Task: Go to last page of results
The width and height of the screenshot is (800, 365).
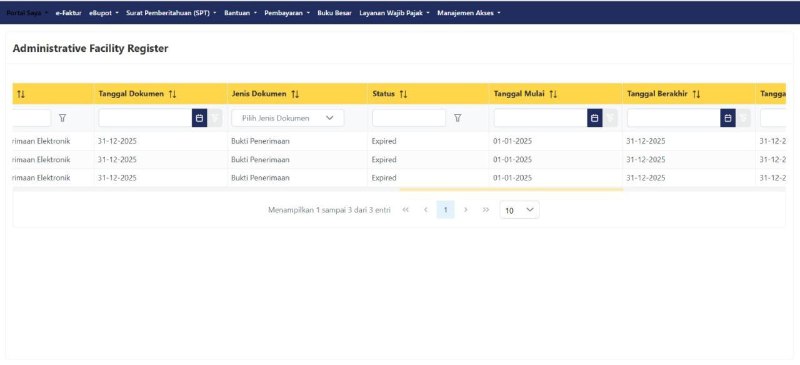Action: coord(486,210)
